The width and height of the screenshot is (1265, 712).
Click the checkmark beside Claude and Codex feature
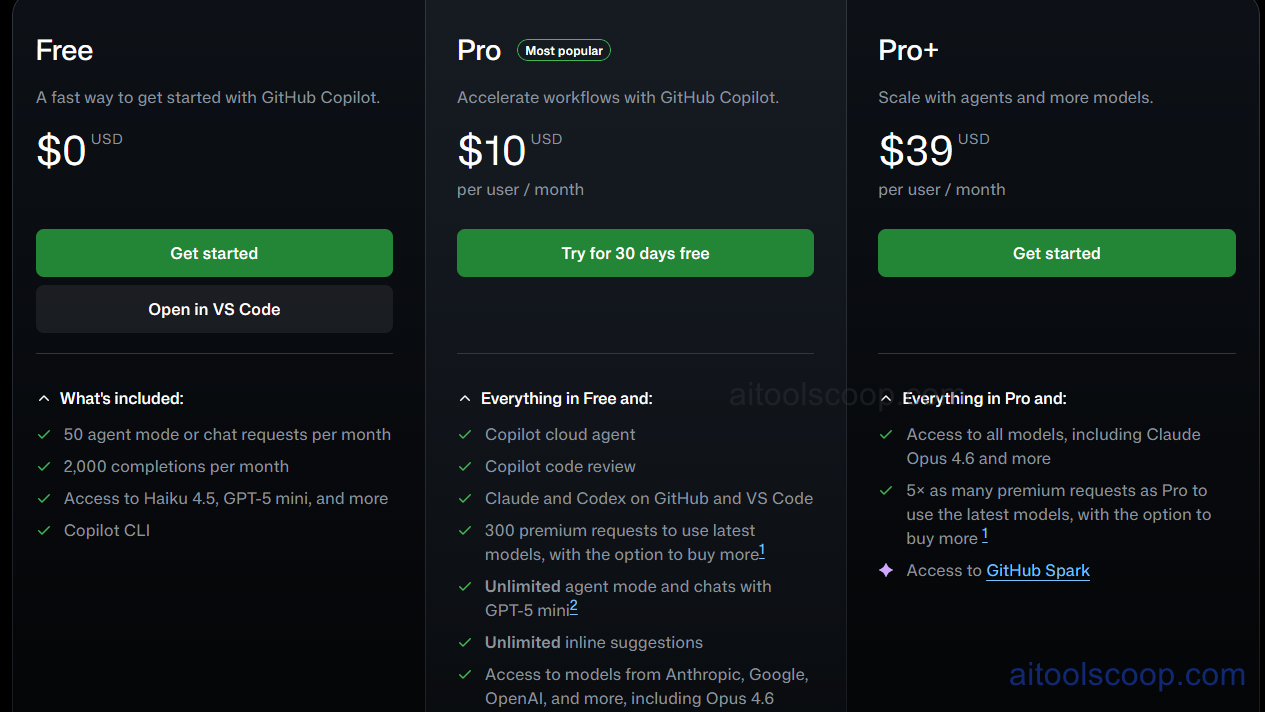(x=465, y=499)
